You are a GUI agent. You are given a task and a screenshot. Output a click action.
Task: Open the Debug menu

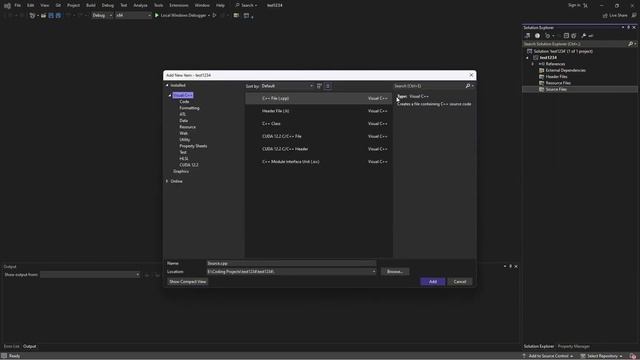[108, 5]
